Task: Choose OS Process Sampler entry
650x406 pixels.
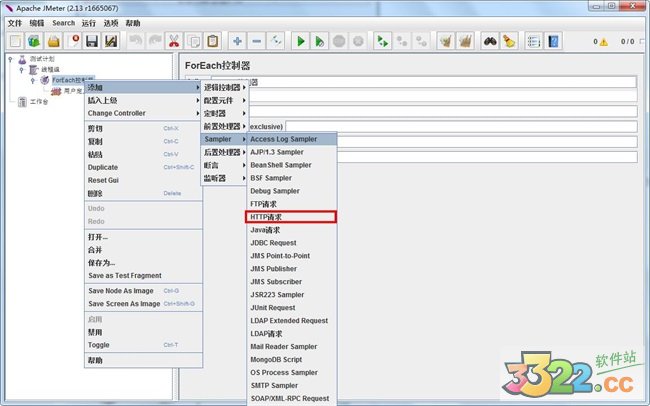Action: (x=292, y=372)
